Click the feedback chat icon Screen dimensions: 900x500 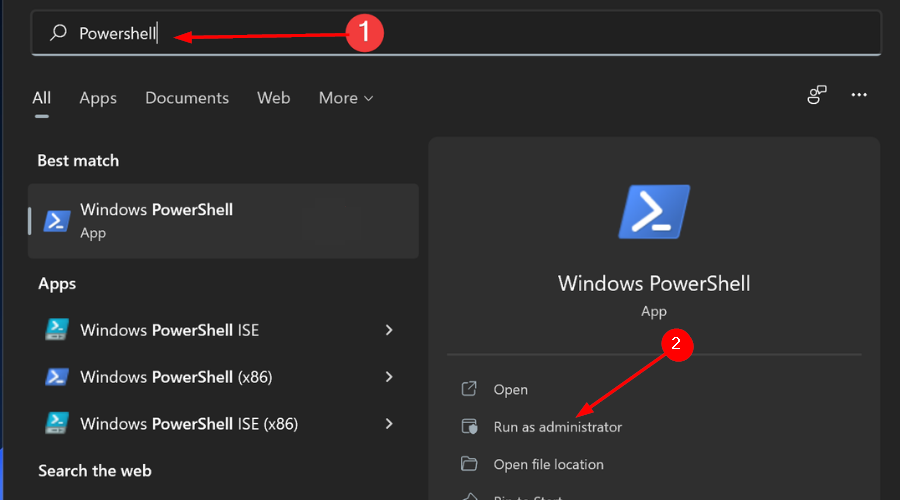pyautogui.click(x=816, y=95)
